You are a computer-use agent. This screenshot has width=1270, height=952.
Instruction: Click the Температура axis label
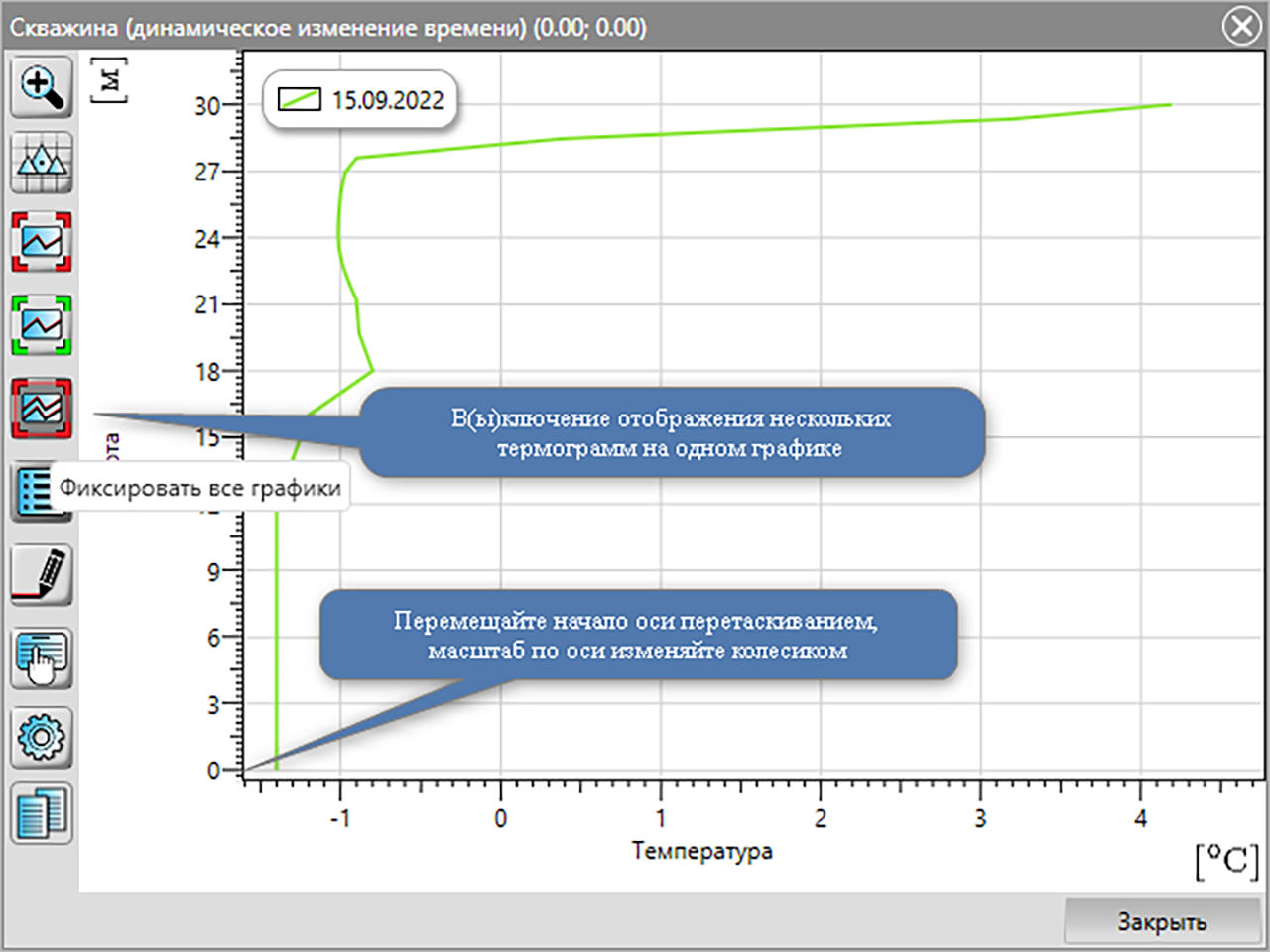(x=702, y=851)
